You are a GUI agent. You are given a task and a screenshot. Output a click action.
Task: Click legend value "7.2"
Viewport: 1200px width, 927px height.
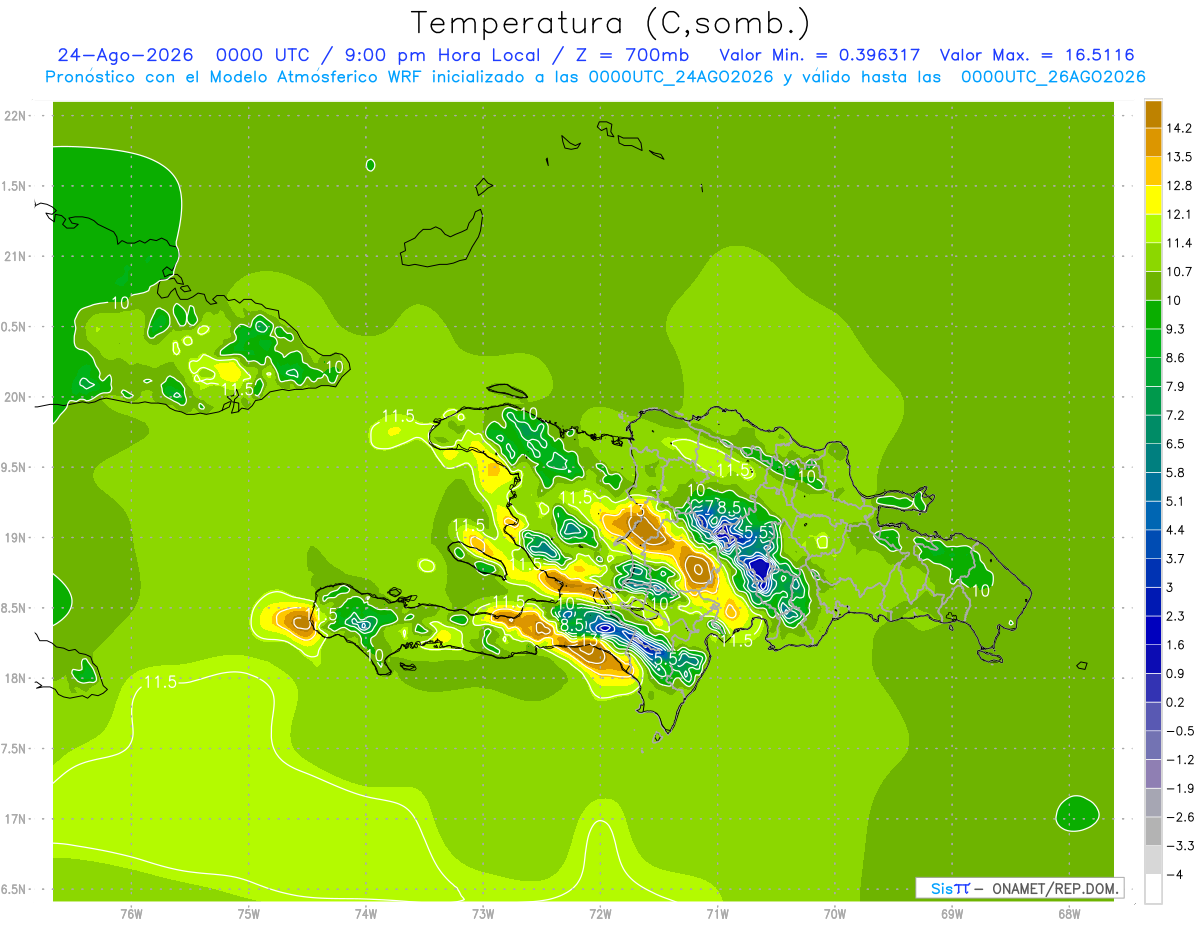pos(1176,415)
